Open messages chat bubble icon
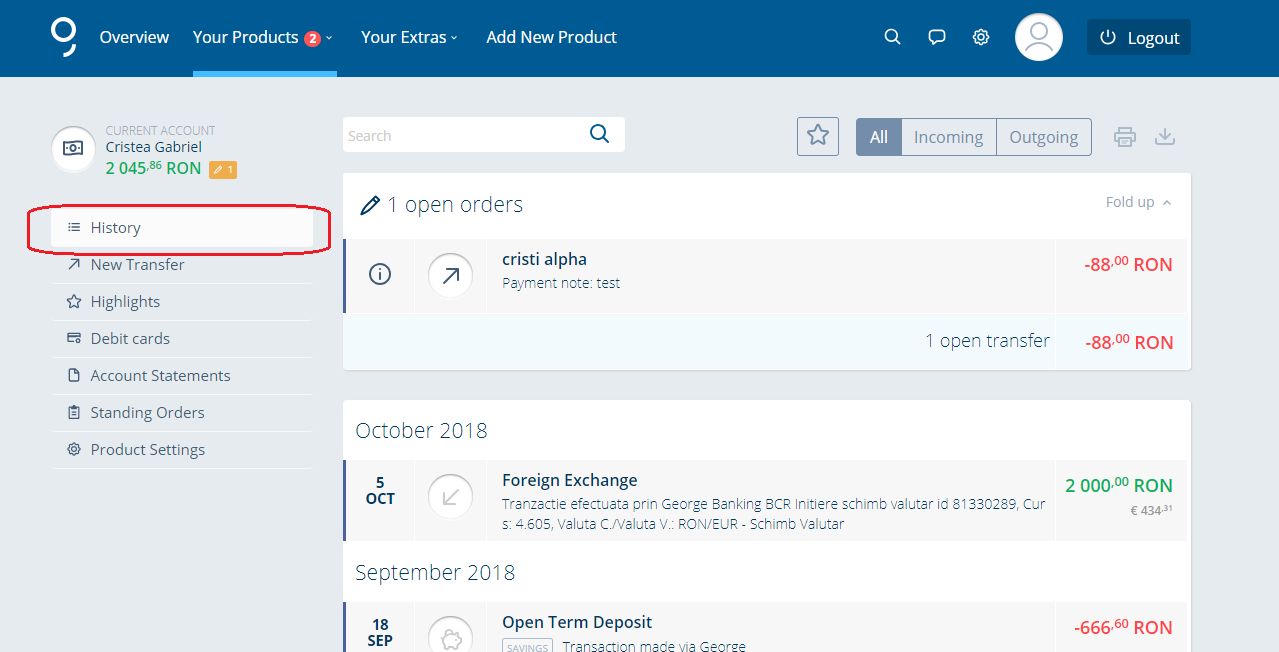Viewport: 1279px width, 652px height. pos(937,37)
